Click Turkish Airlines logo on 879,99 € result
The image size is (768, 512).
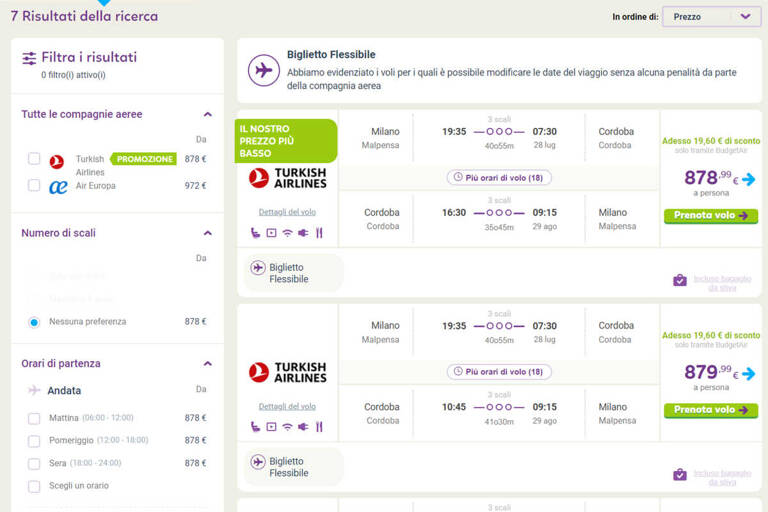(288, 372)
